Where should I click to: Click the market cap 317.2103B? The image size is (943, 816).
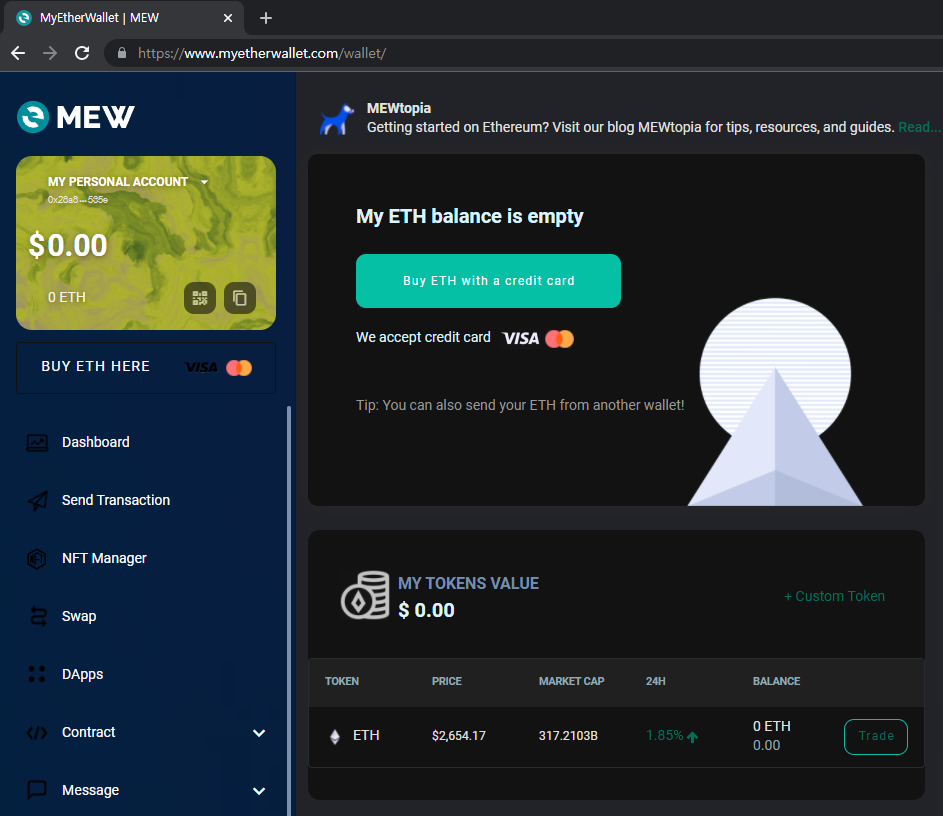click(568, 736)
